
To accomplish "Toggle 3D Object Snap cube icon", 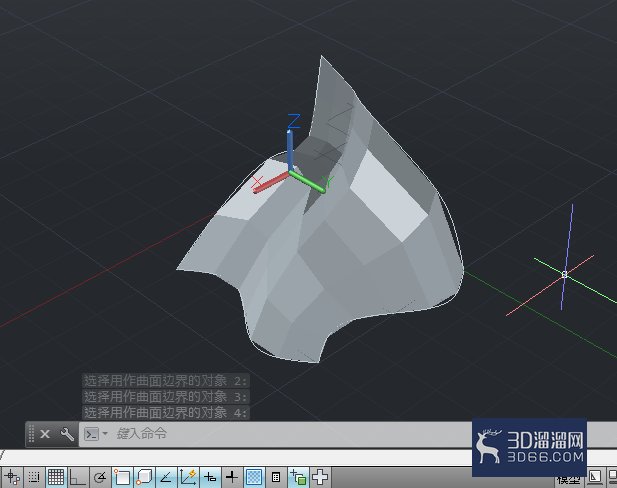I will 144,477.
